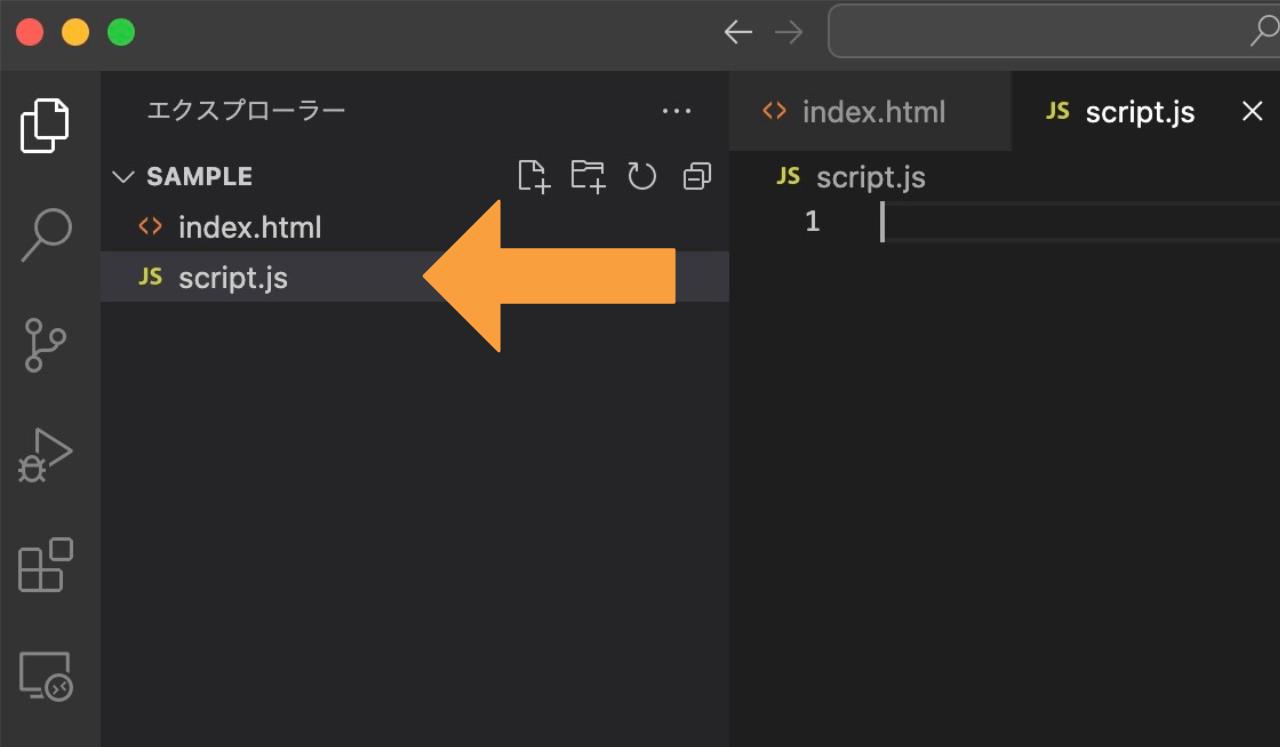Open the Run and Debug view

tap(45, 456)
